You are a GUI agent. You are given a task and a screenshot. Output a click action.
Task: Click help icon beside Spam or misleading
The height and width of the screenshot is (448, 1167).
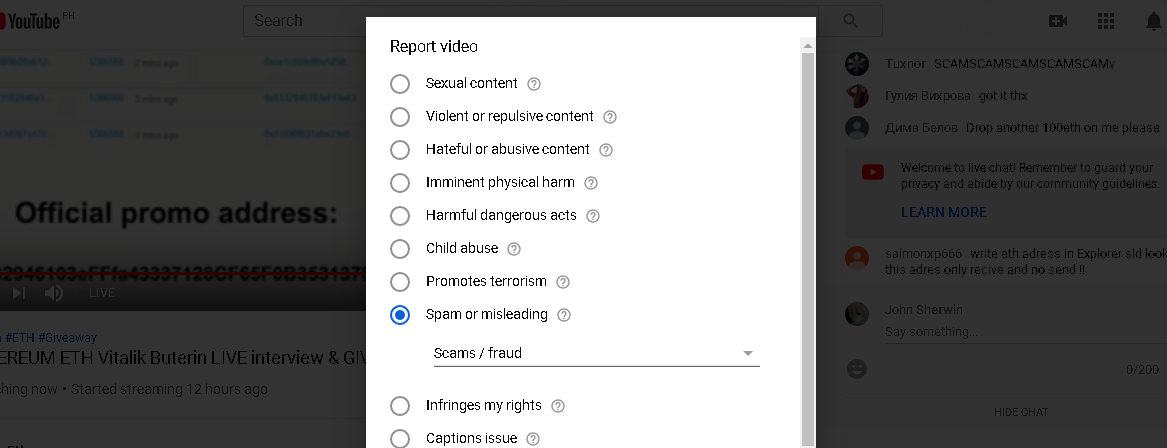point(564,315)
